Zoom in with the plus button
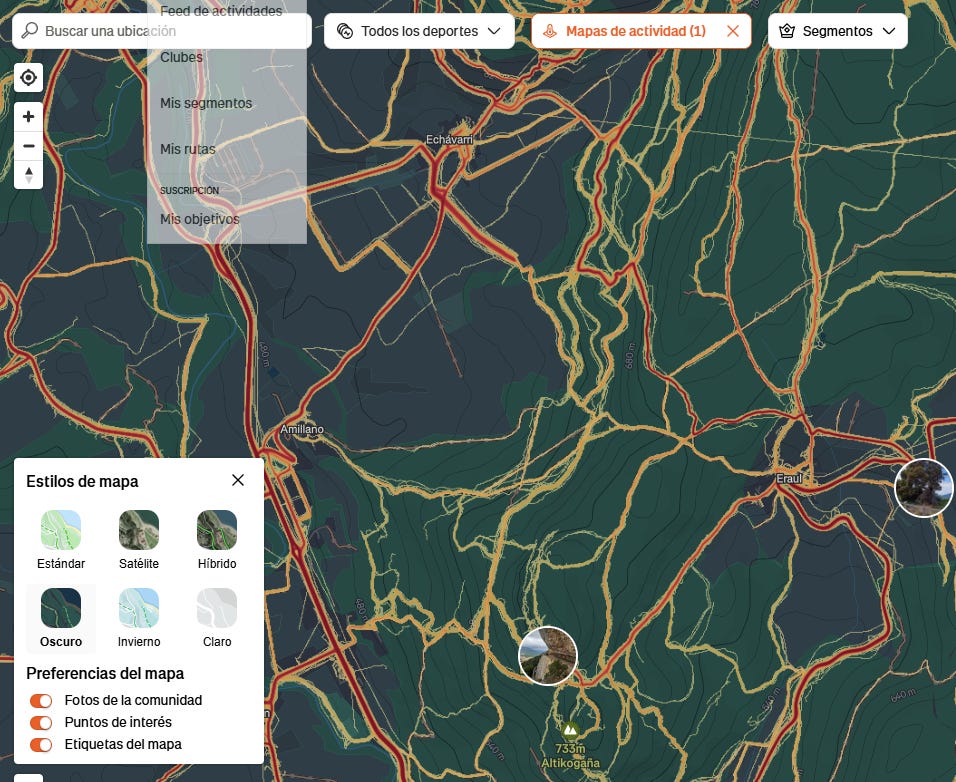Viewport: 956px width, 782px height. (x=29, y=116)
